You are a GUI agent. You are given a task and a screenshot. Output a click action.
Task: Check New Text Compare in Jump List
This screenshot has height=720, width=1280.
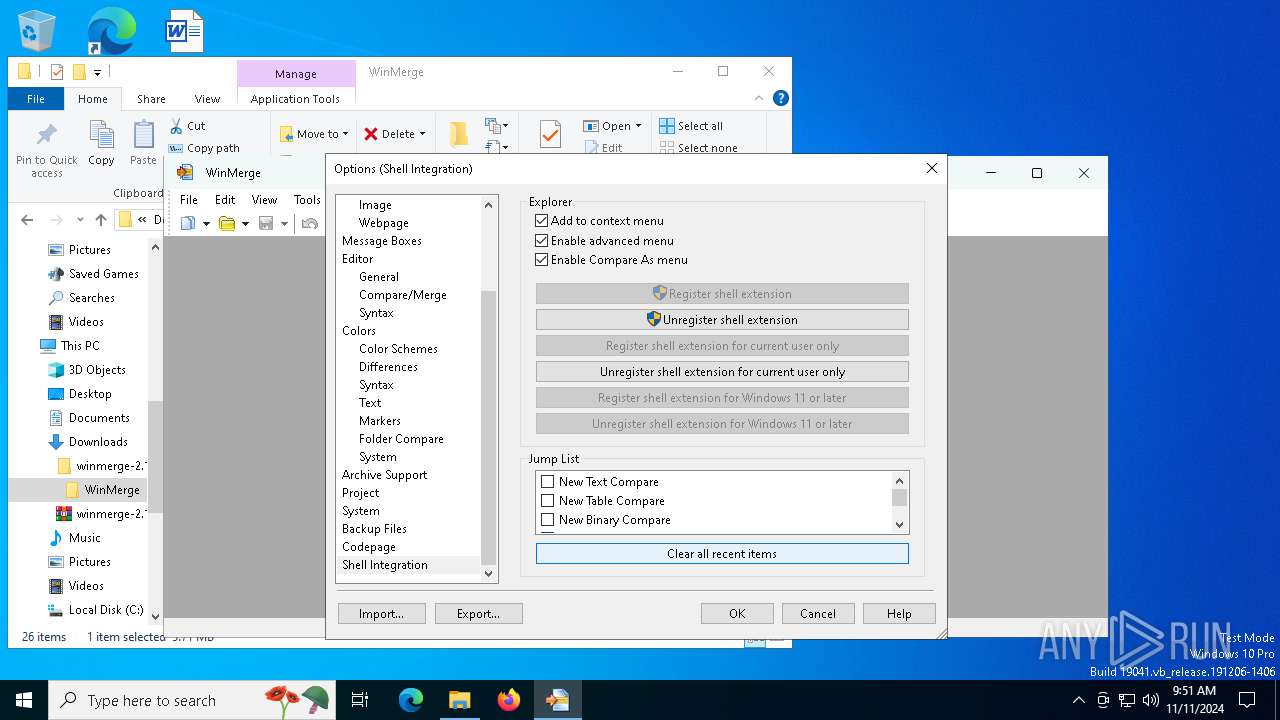[x=547, y=482]
